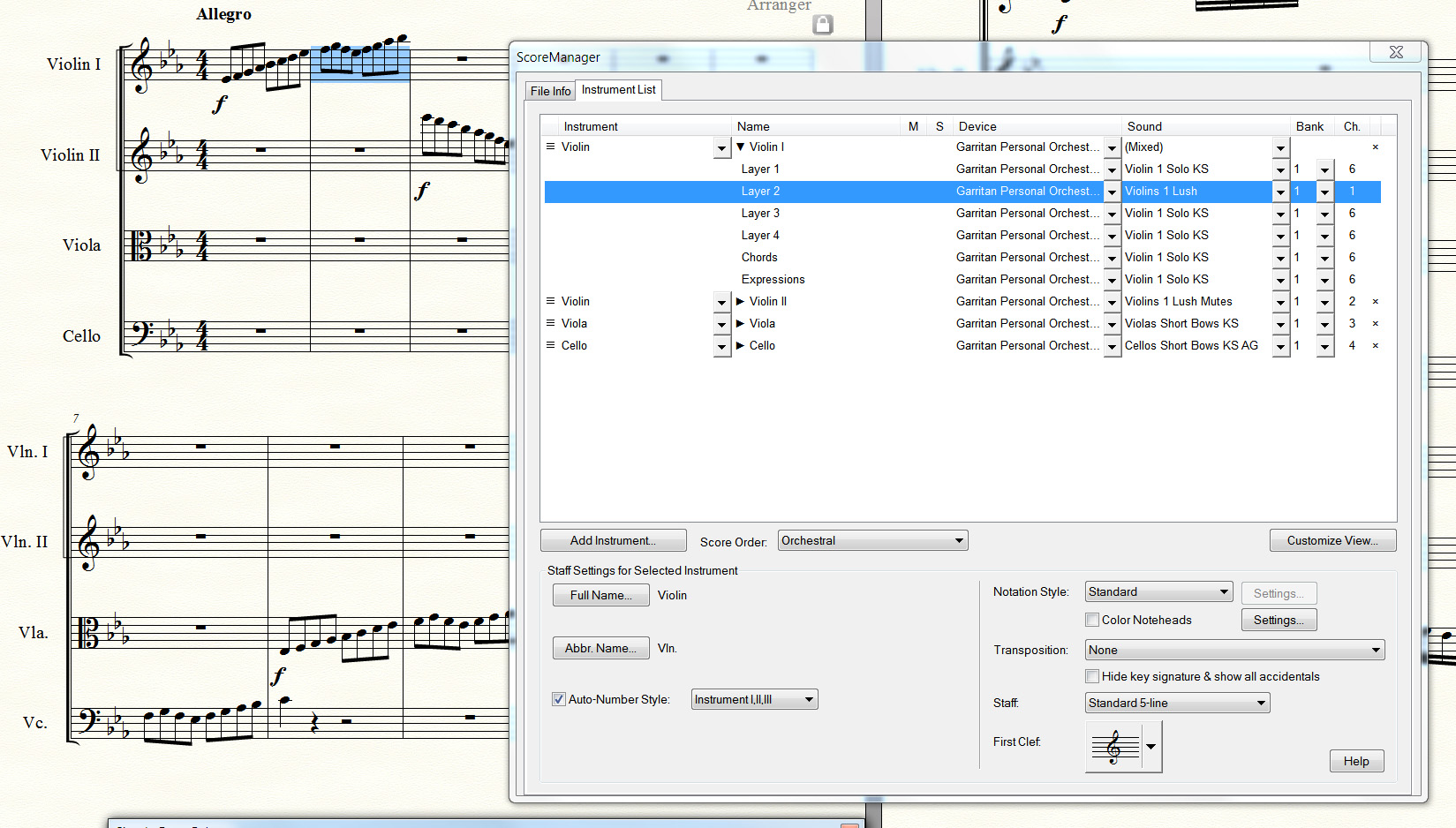The width and height of the screenshot is (1456, 828).
Task: Select the Layer 3 row
Action: coord(760,213)
